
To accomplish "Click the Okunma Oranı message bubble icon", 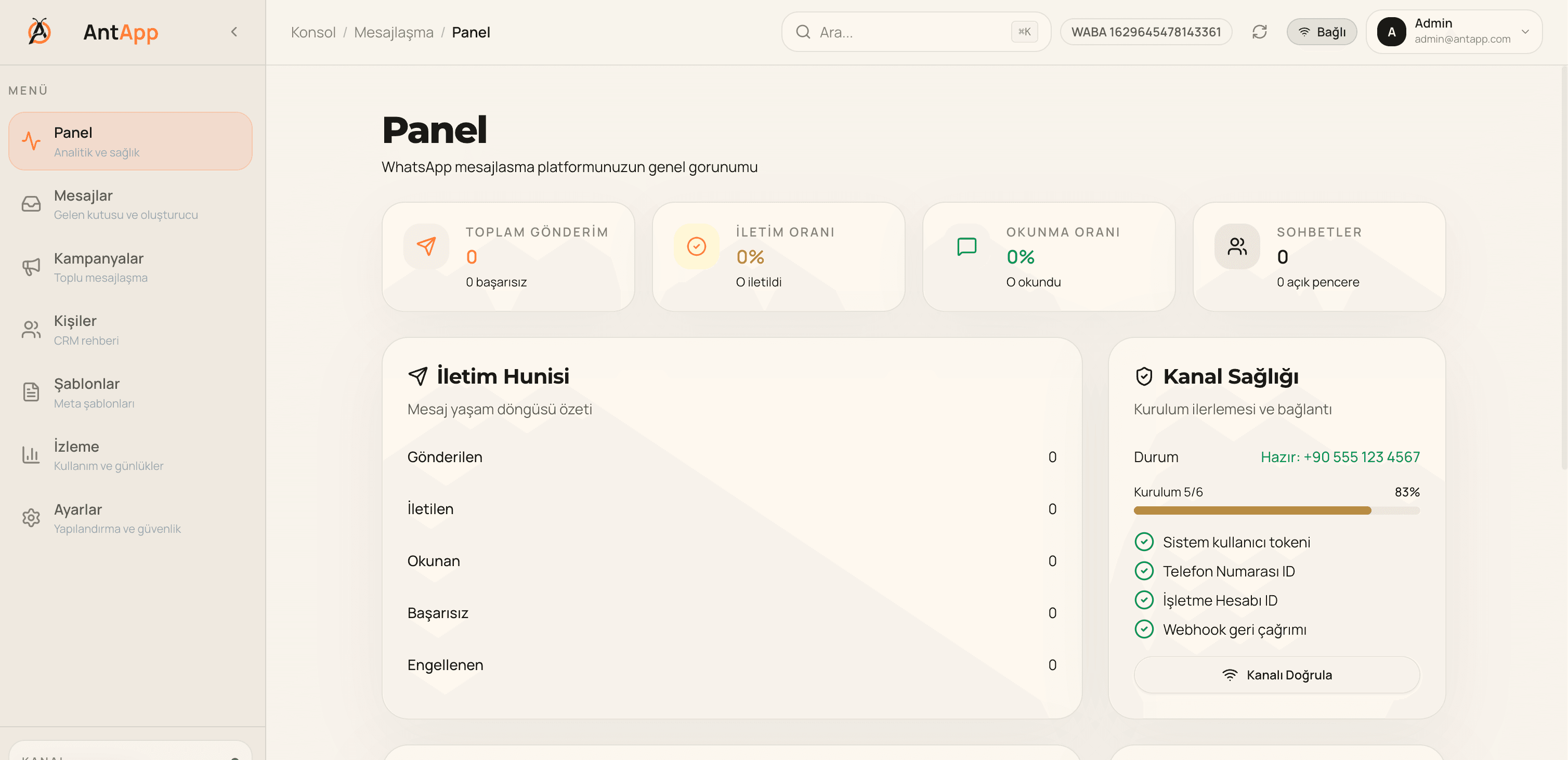I will [966, 246].
